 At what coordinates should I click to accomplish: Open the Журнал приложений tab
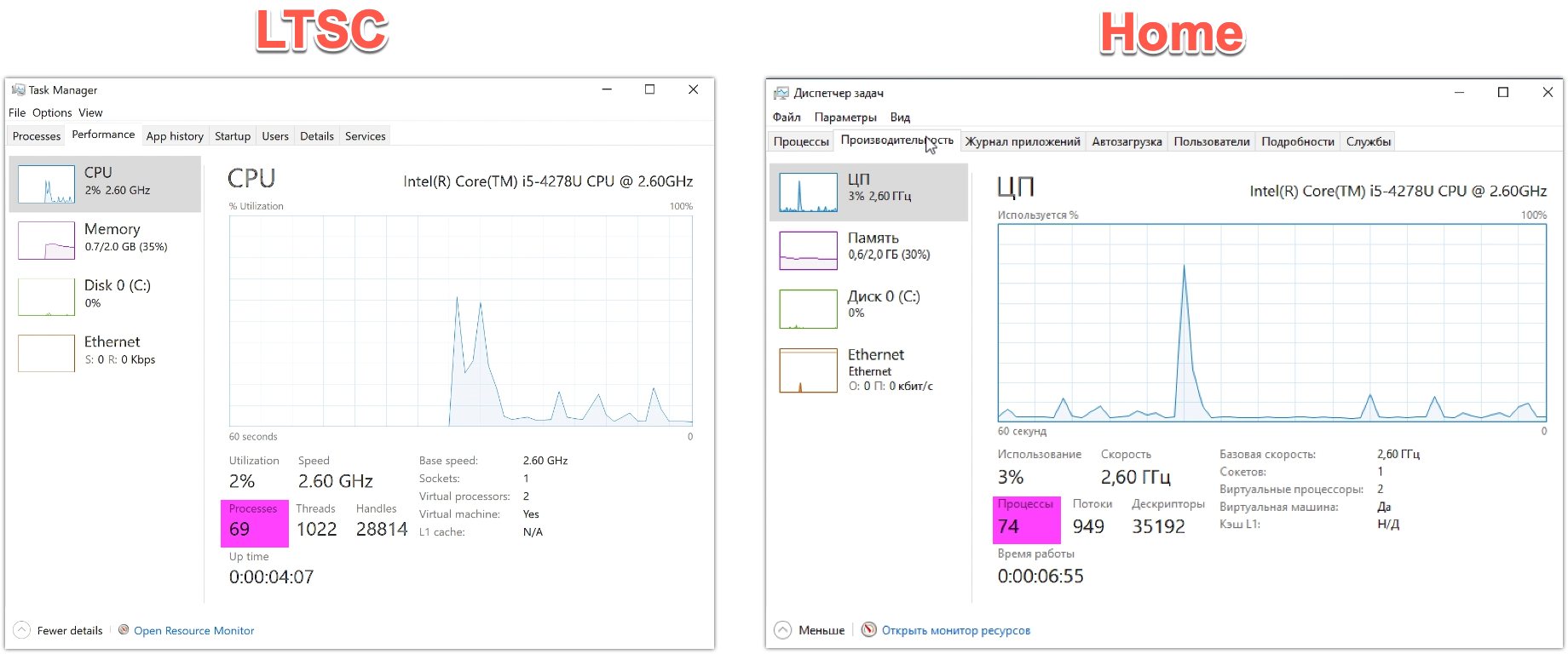pyautogui.click(x=1023, y=141)
